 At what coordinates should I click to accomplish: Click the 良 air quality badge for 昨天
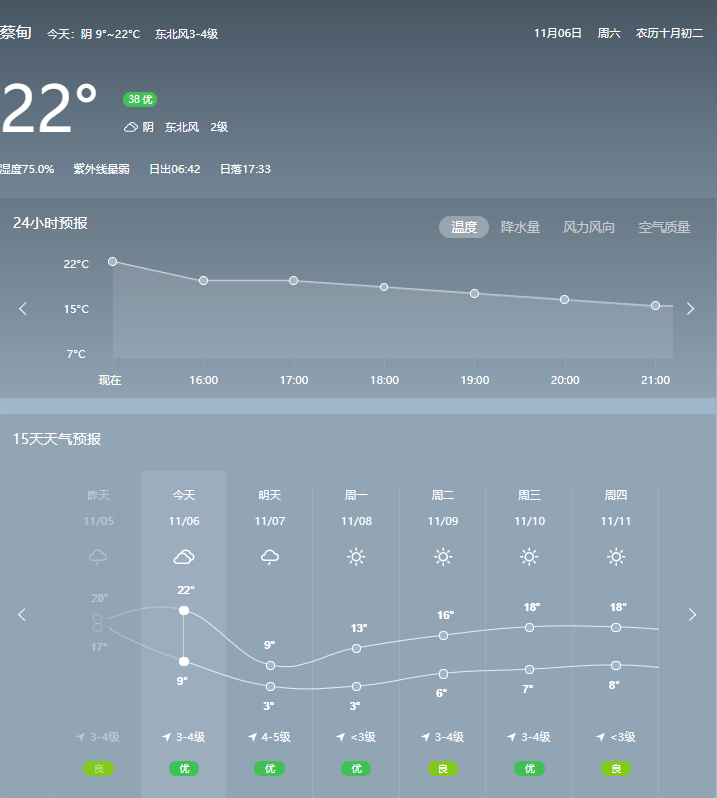point(98,768)
